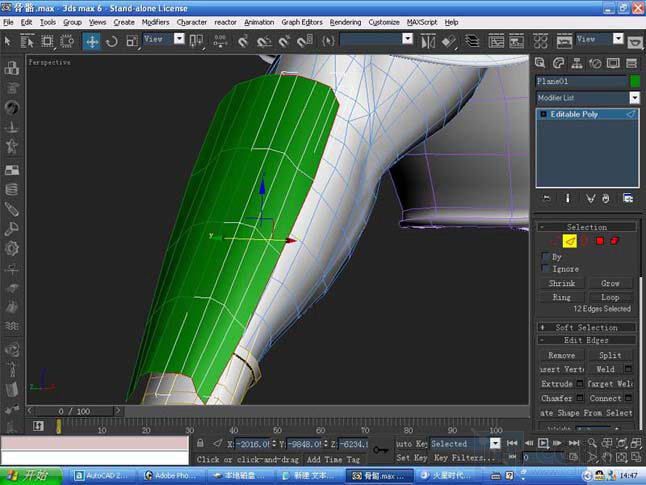Open reference coordinate system View dropdown
The width and height of the screenshot is (646, 485).
(164, 40)
